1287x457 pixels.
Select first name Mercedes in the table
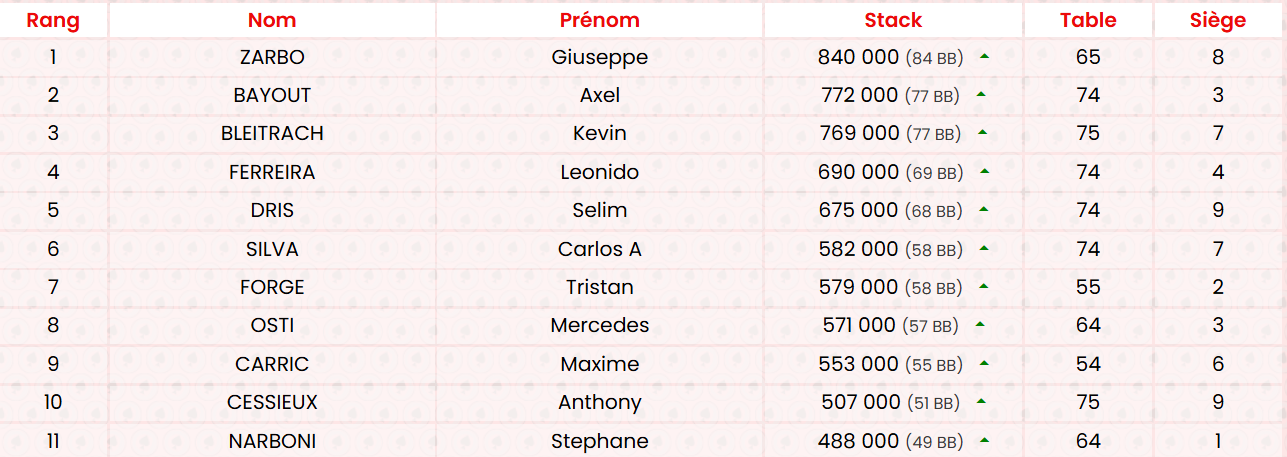(600, 325)
